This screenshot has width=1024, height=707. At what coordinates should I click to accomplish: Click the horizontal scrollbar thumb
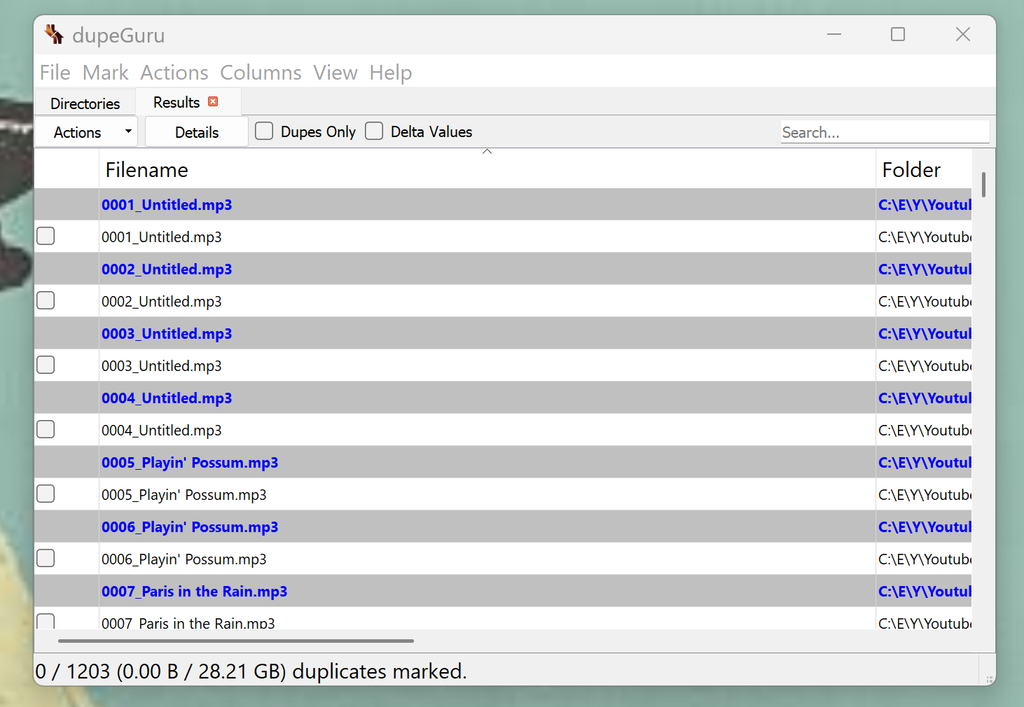click(236, 641)
